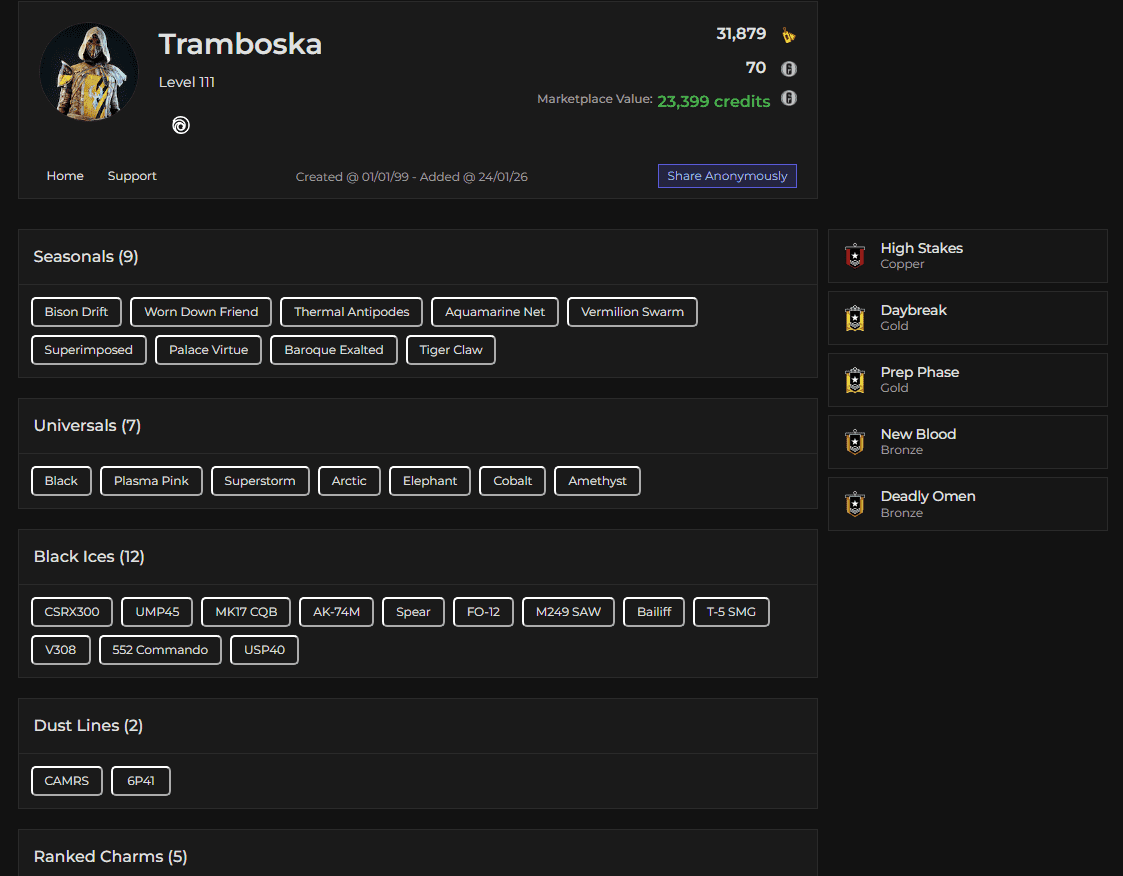Click the Bailiff Black Ice tag
The height and width of the screenshot is (876, 1123).
[x=653, y=612]
